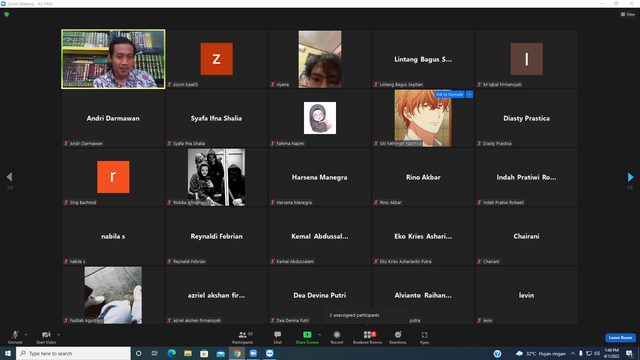
Task: Go to previous gallery page arrow
Action: pos(9,177)
